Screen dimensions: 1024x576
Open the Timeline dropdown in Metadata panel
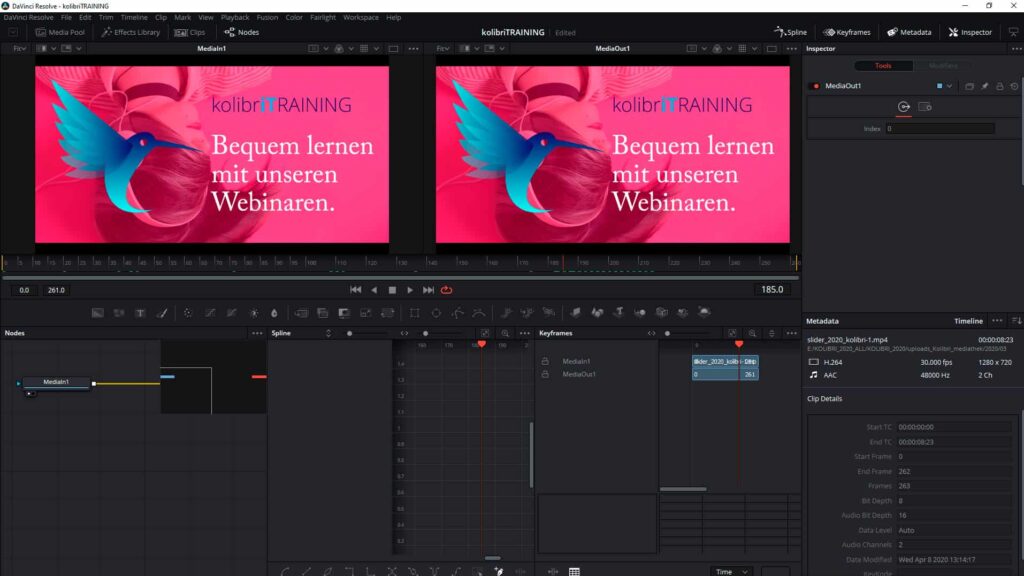coord(968,321)
